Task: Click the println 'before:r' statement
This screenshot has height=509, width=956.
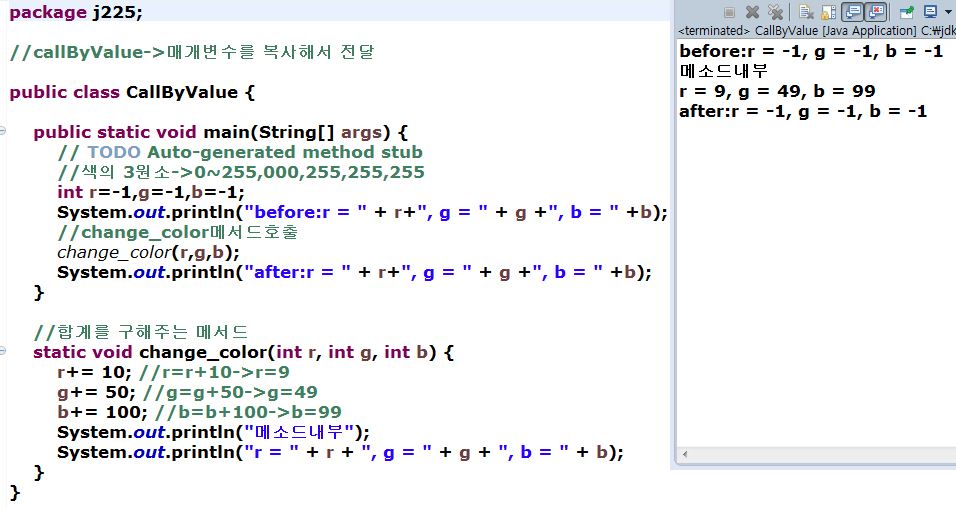Action: coord(363,212)
